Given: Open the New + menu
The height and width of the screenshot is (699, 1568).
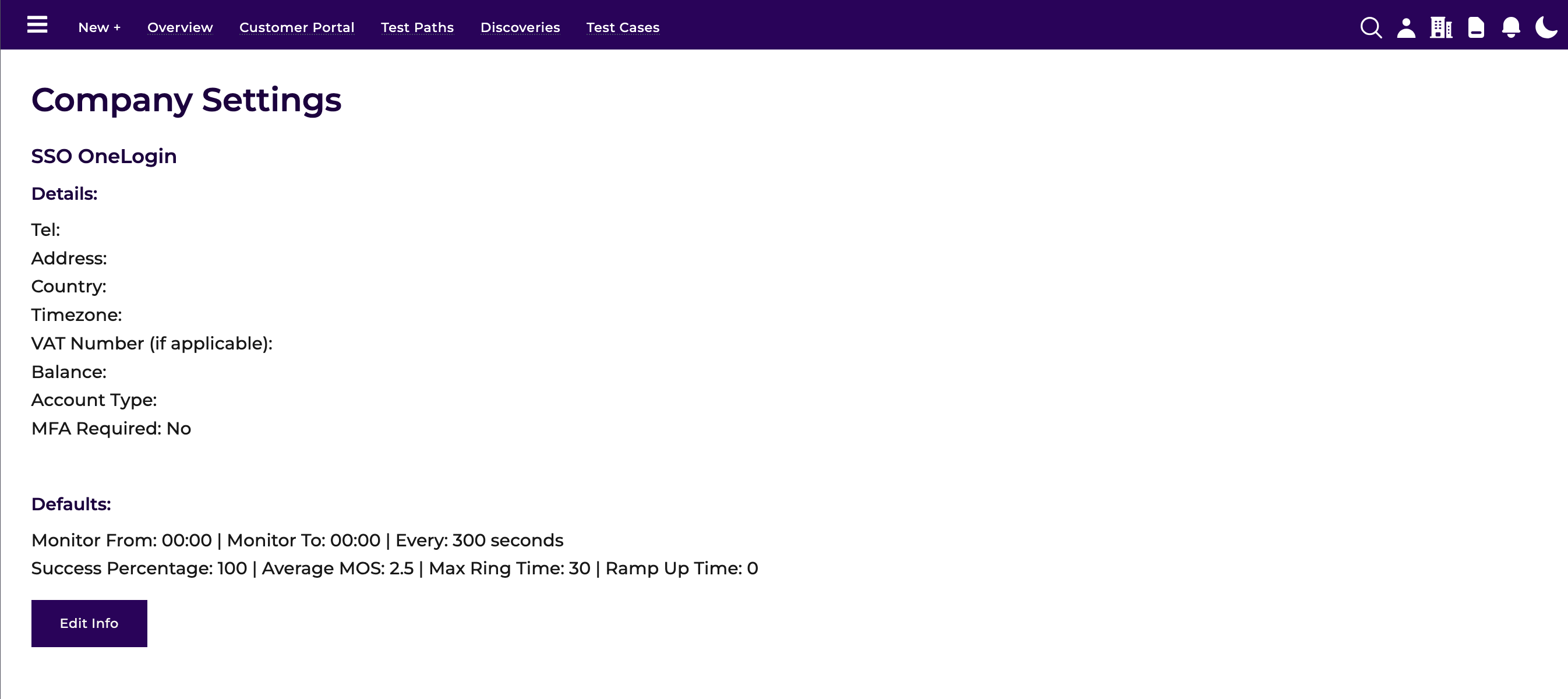Looking at the screenshot, I should (100, 27).
